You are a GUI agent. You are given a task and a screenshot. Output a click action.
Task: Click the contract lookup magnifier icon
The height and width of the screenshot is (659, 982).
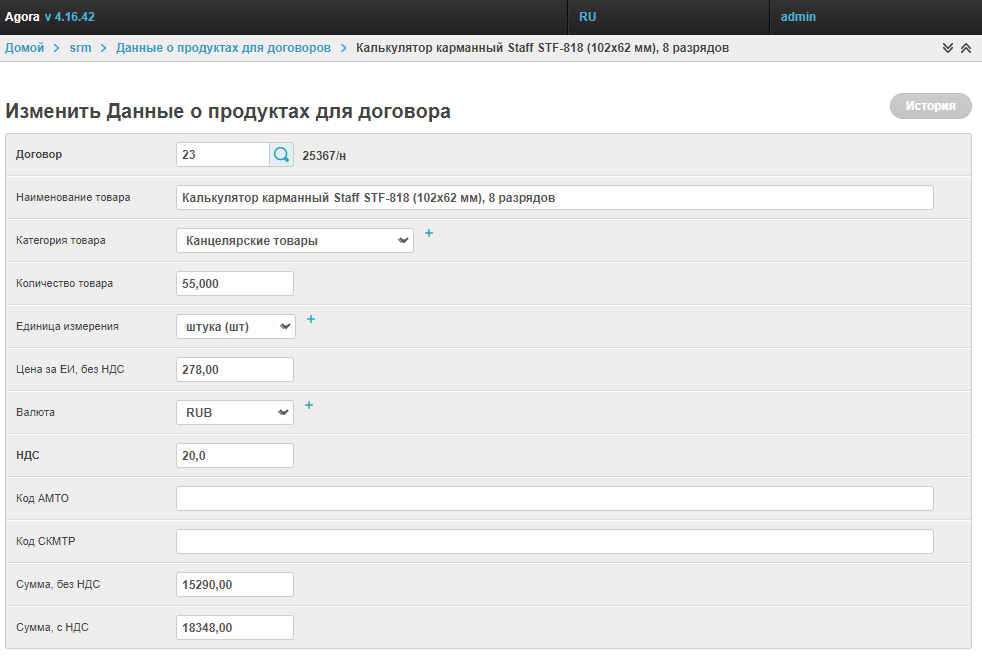[x=281, y=155]
